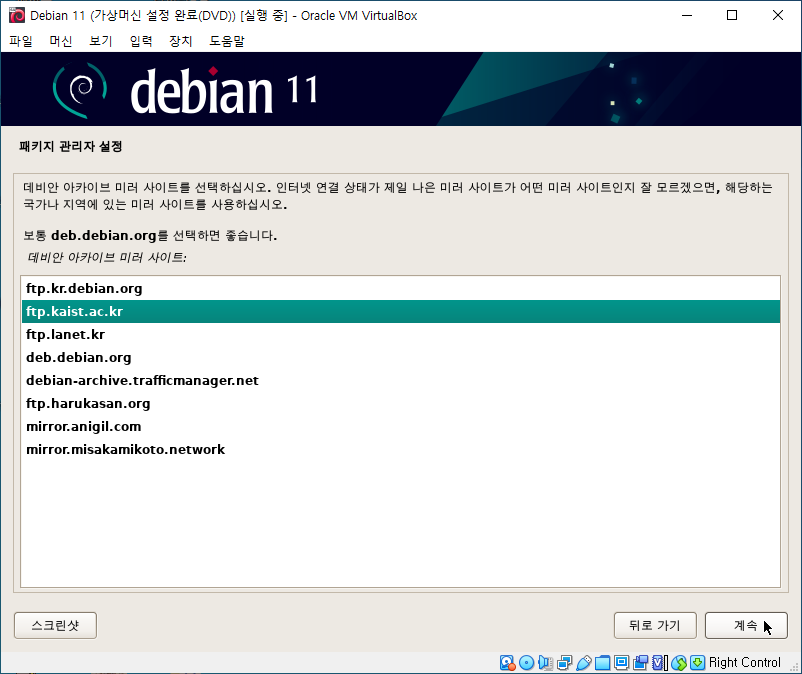Image resolution: width=802 pixels, height=674 pixels.
Task: Maximize the VirtualBox window
Action: coord(732,15)
